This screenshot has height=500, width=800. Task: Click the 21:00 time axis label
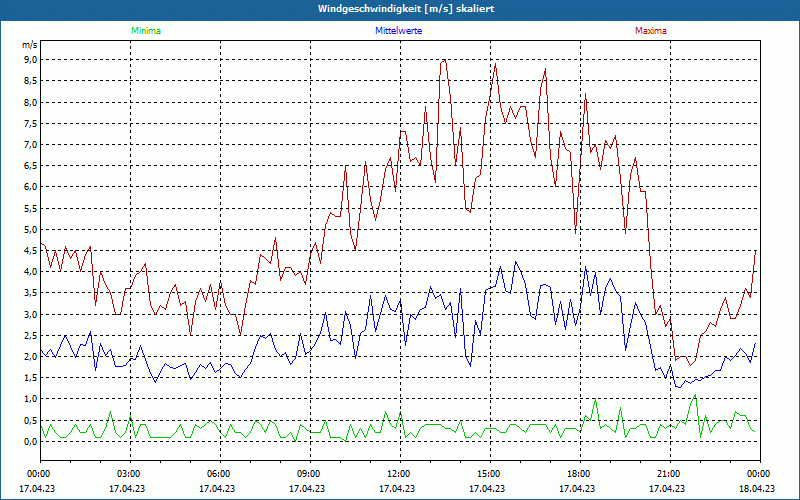[x=670, y=474]
